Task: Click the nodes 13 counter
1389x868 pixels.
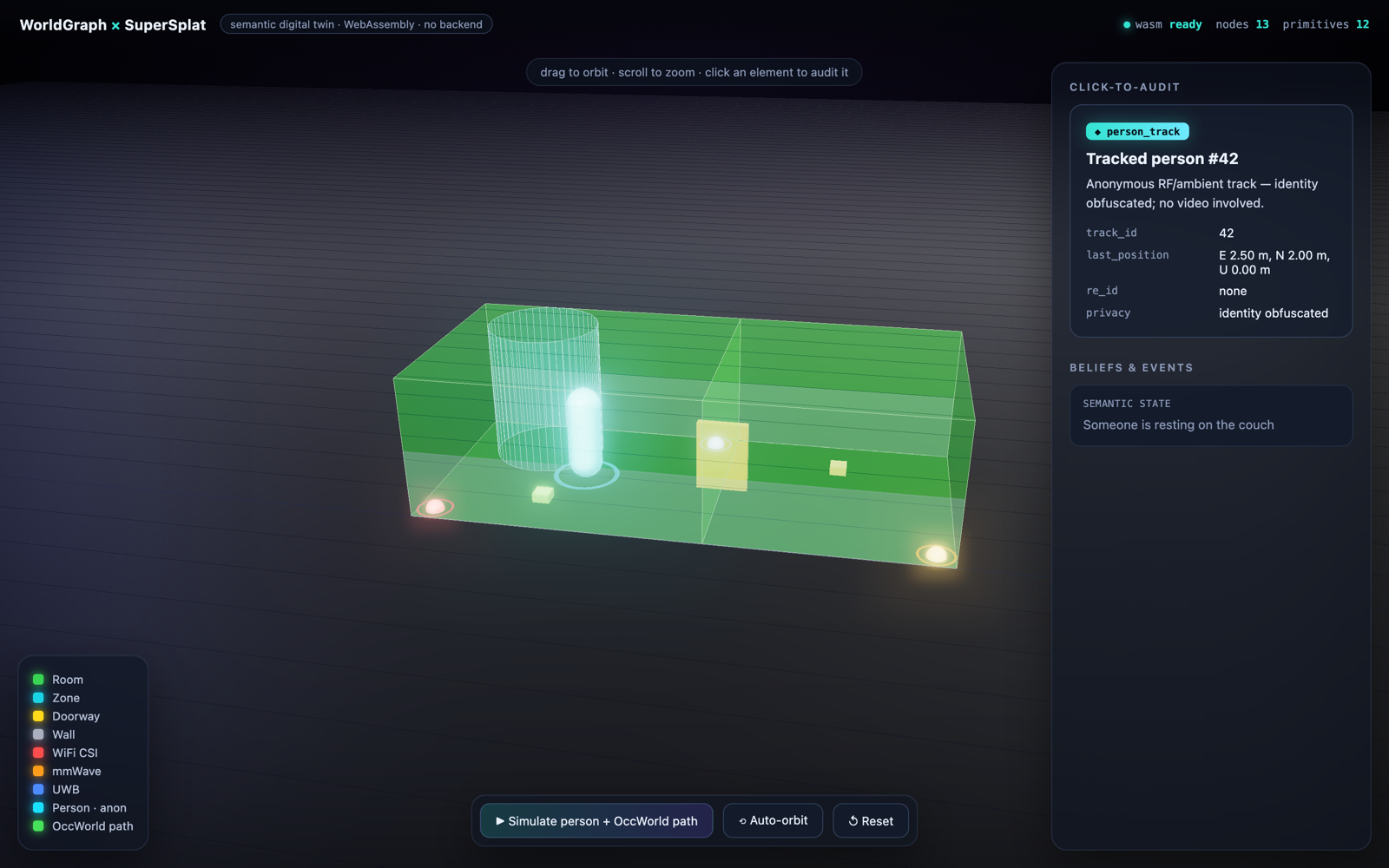Action: 1242,24
